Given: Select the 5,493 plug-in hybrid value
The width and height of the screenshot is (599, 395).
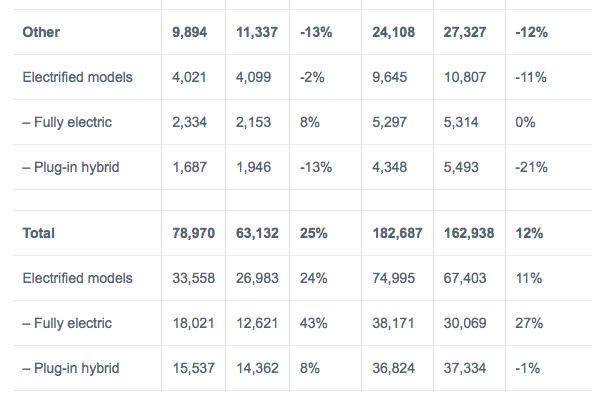Looking at the screenshot, I should point(461,167).
